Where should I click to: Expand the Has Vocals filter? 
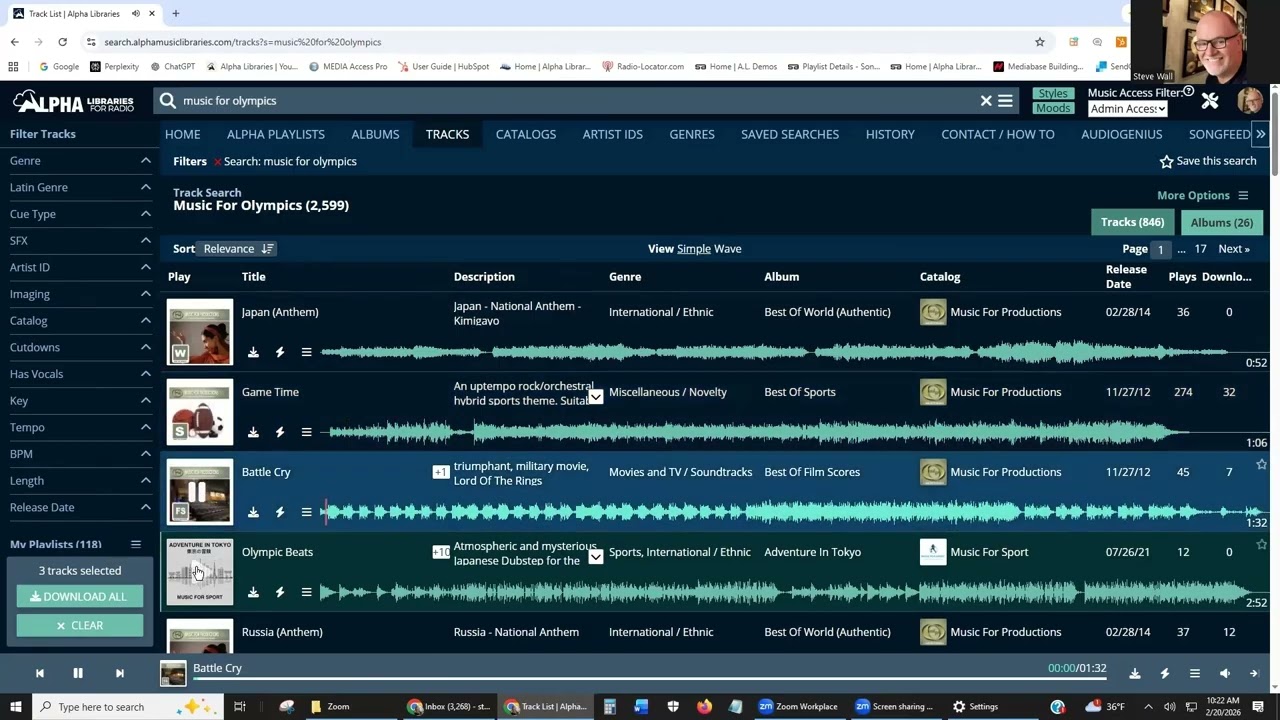[80, 374]
